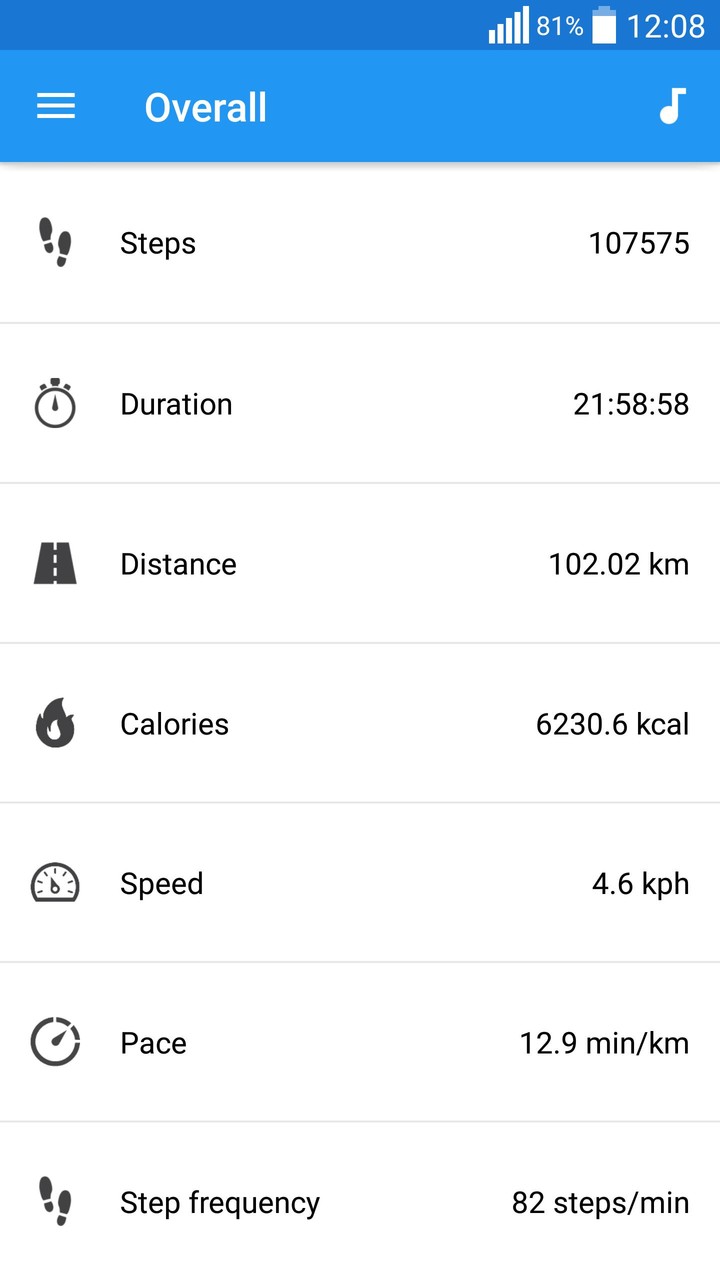Select the Duration label

point(176,404)
